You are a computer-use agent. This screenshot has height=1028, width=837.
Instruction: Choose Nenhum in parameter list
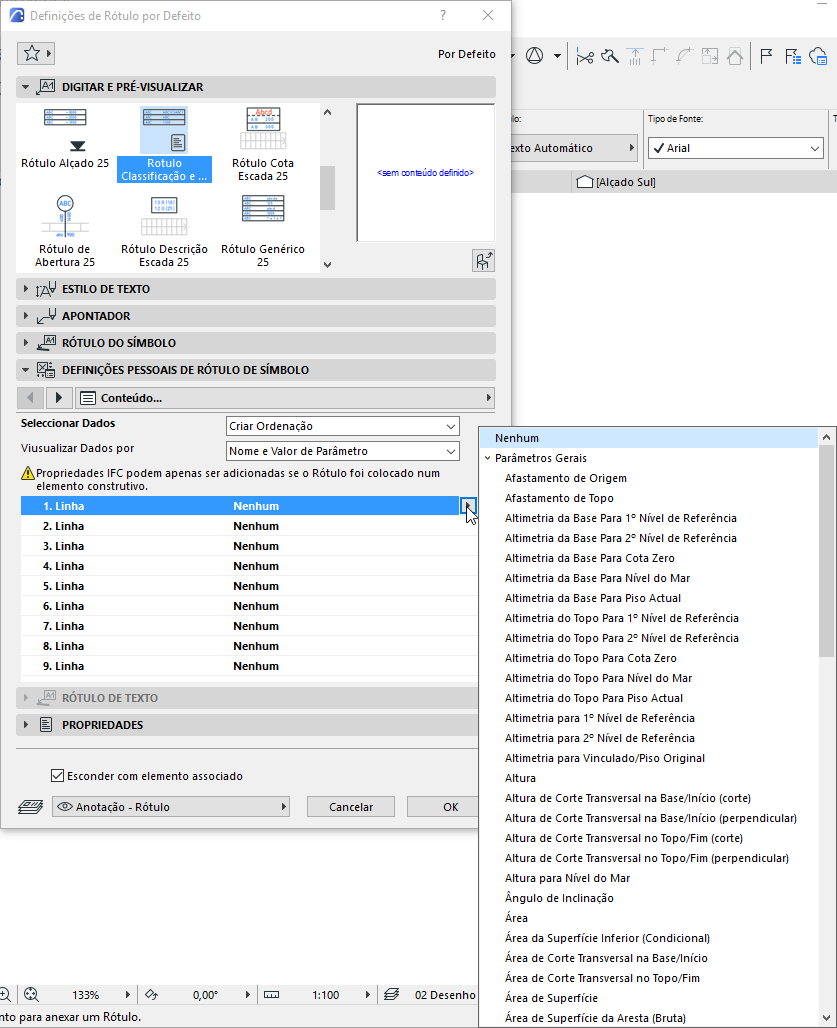click(649, 438)
